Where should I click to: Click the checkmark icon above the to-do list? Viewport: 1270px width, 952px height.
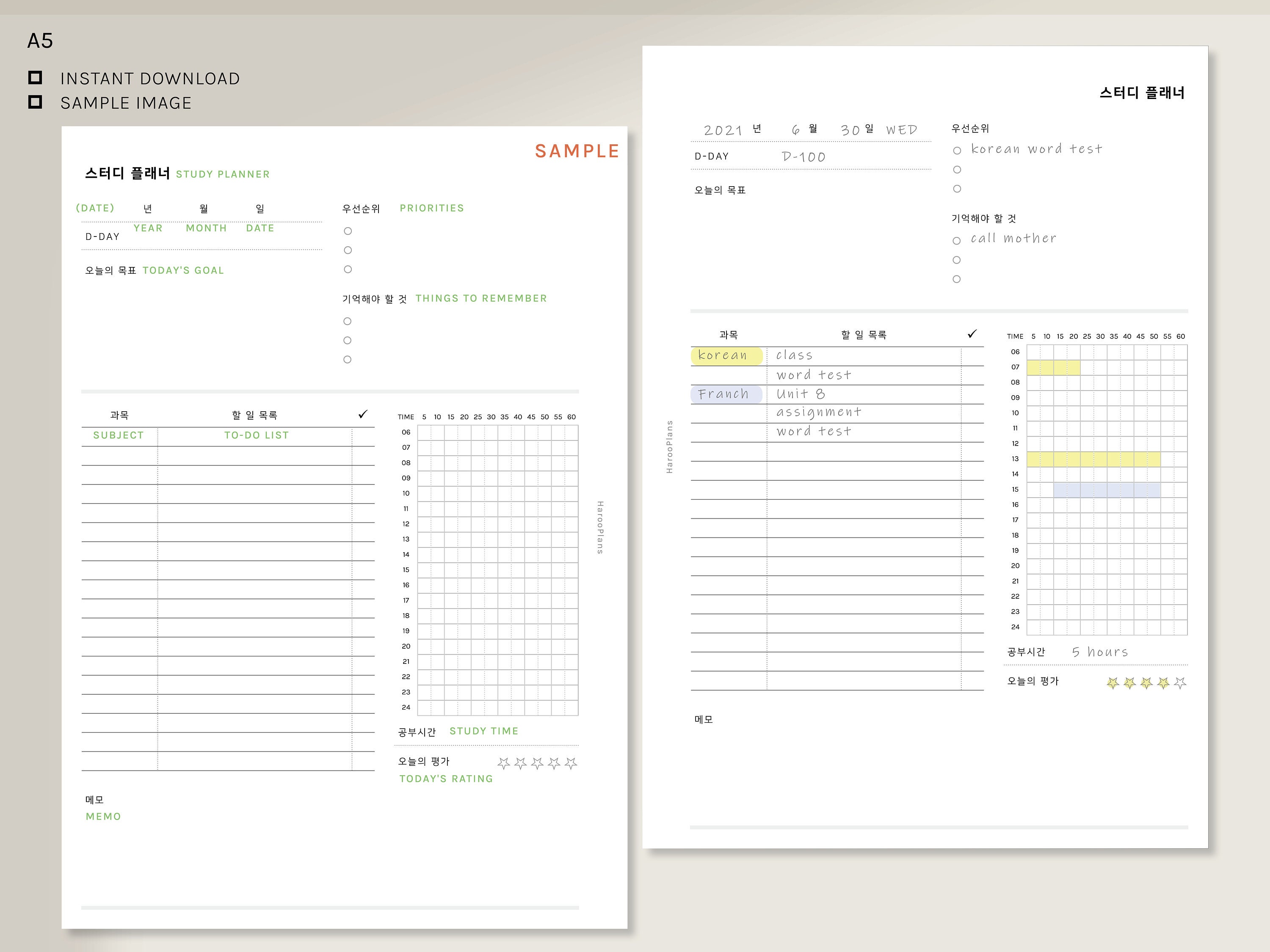(x=363, y=414)
